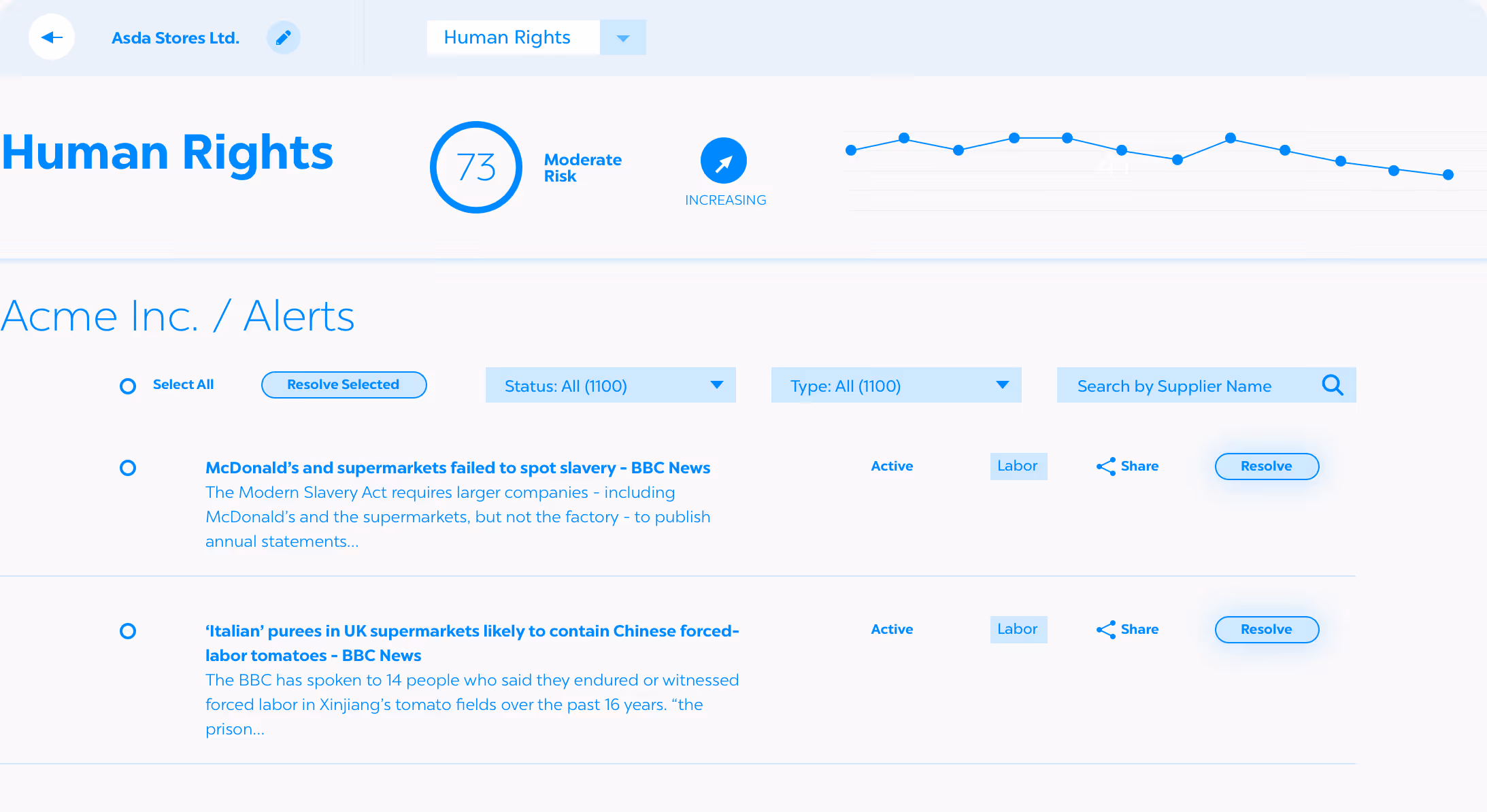Resolve the McDonald's slavery alert
The height and width of the screenshot is (812, 1487).
1266,467
